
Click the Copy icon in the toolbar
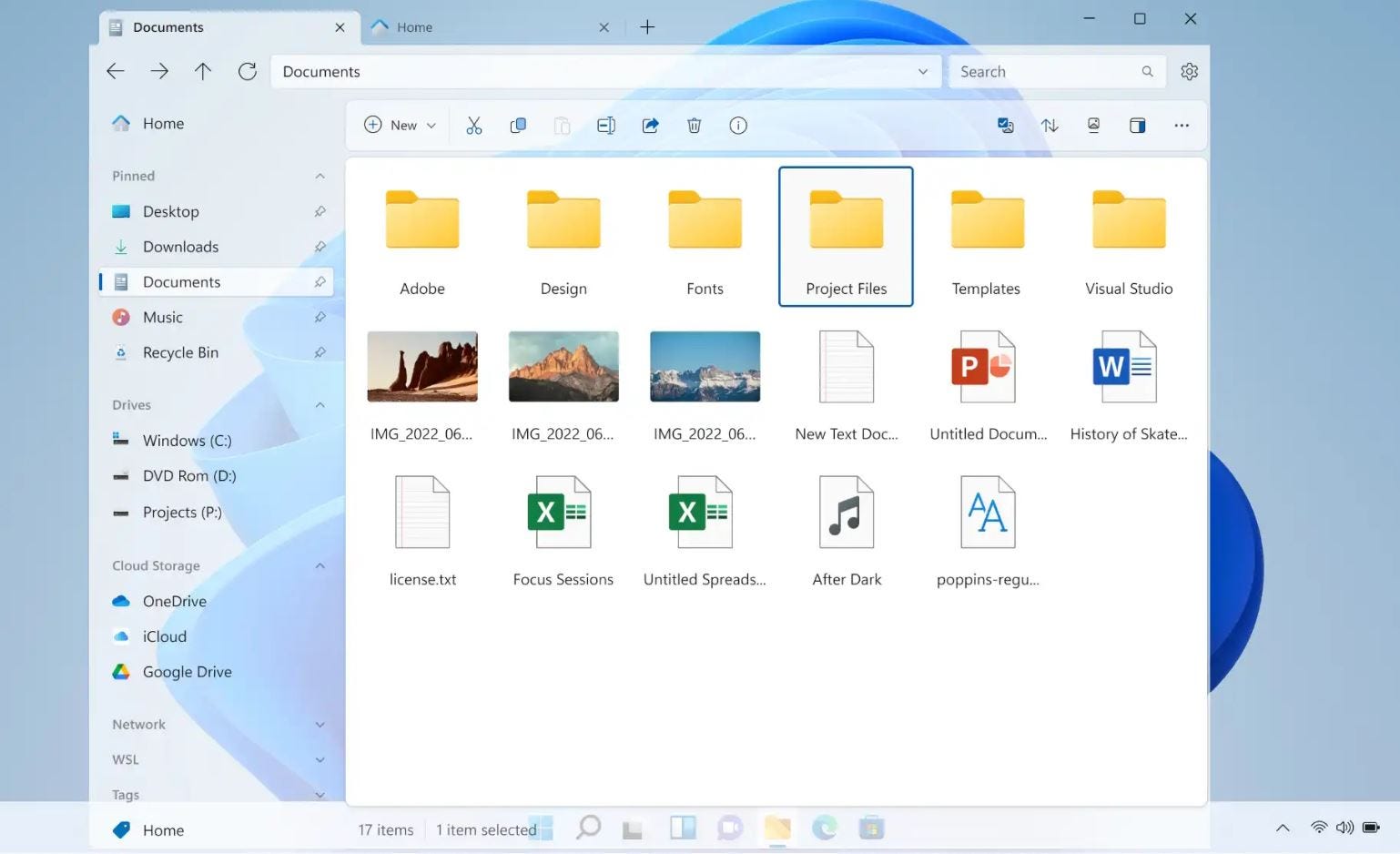(518, 126)
